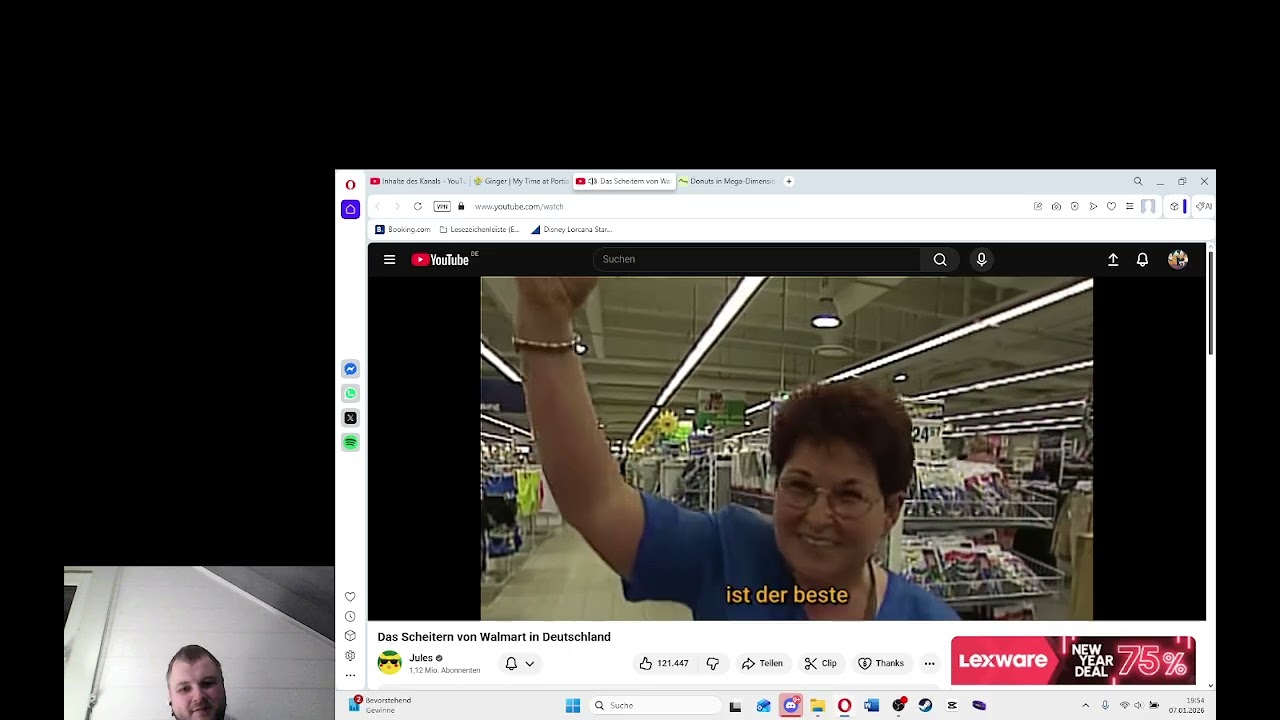This screenshot has height=720, width=1280.
Task: Open a new browser tab
Action: click(788, 181)
